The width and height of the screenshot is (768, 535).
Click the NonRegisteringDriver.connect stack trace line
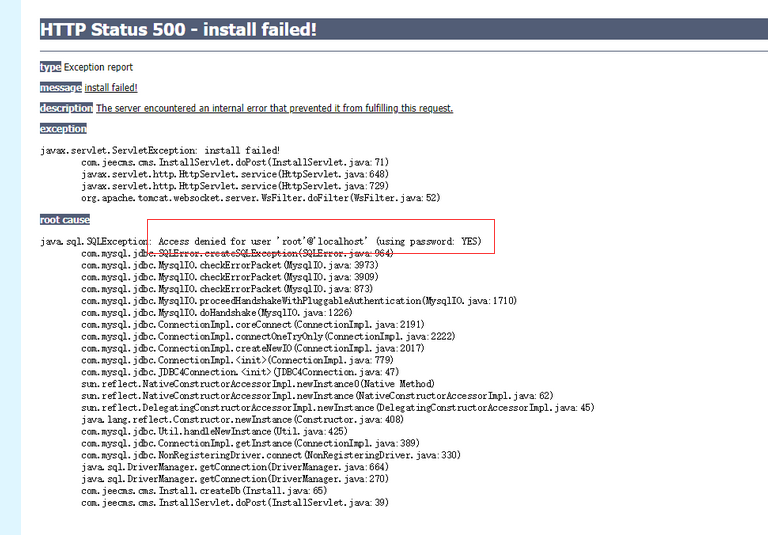[x=270, y=455]
